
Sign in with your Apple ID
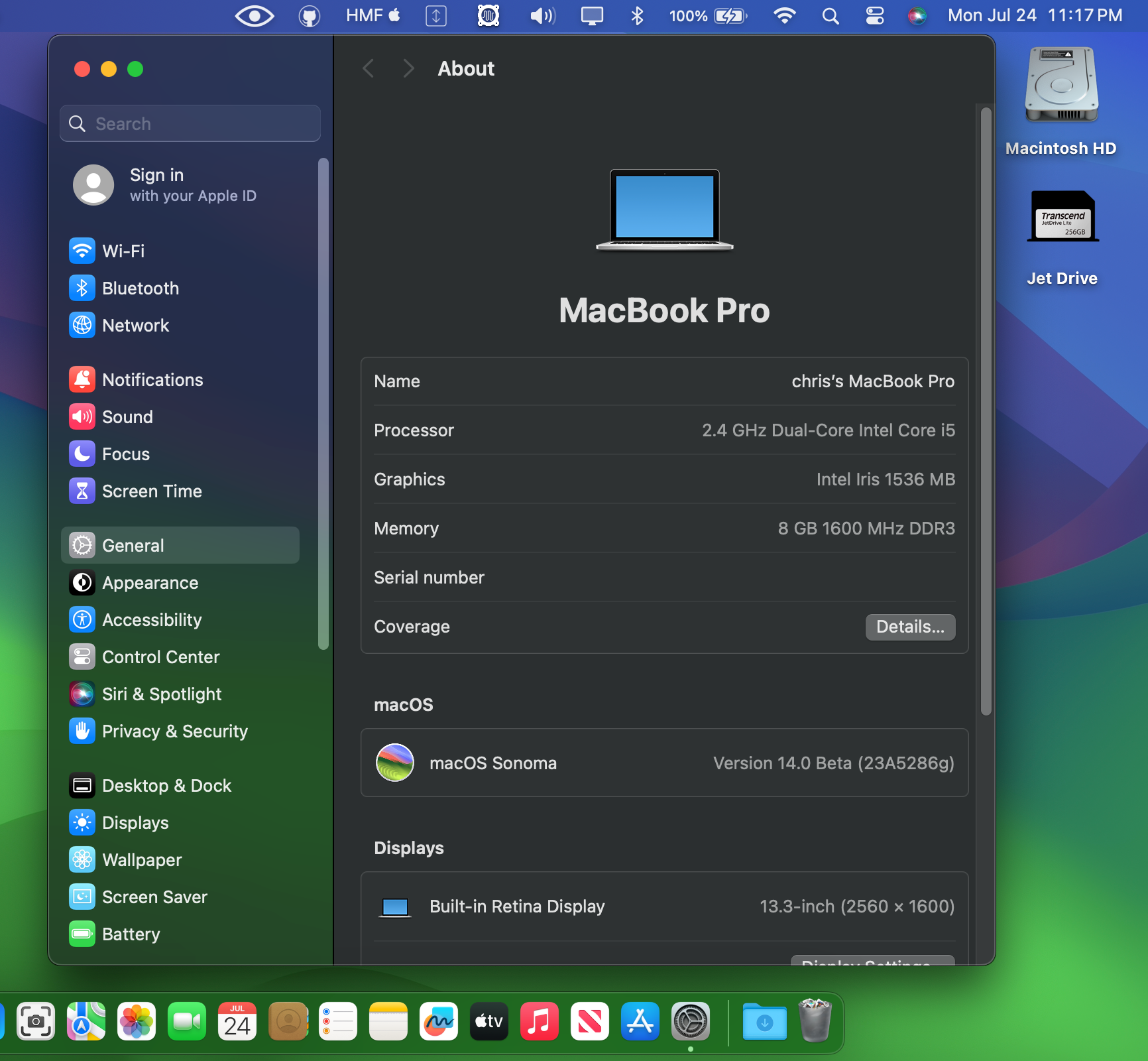[x=180, y=185]
